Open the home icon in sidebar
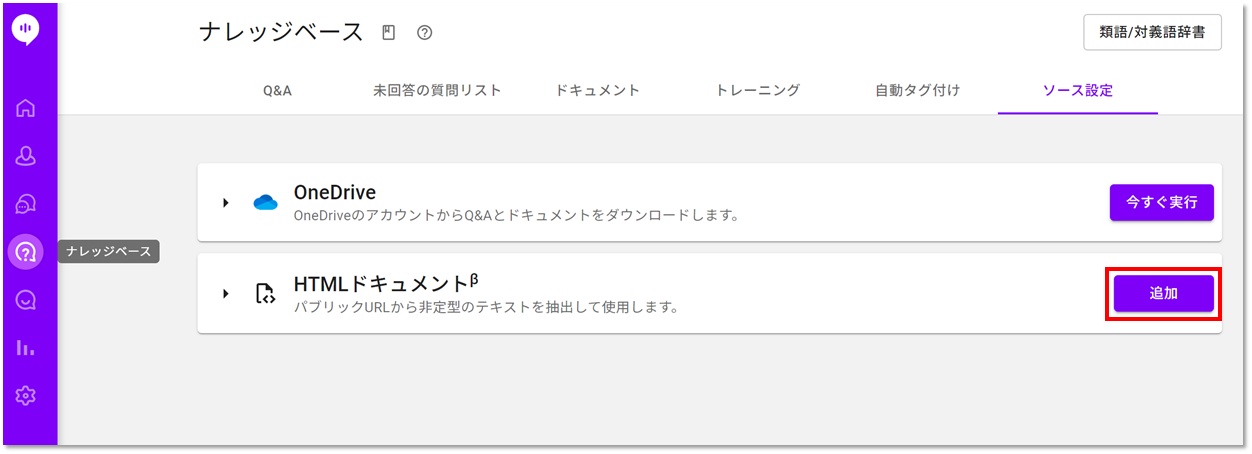 pos(26,108)
